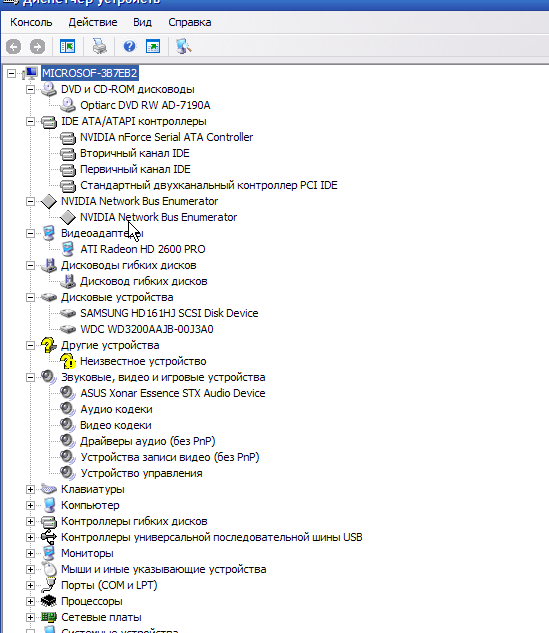
Task: Click Неизвестное устройство warning icon
Action: (68, 361)
